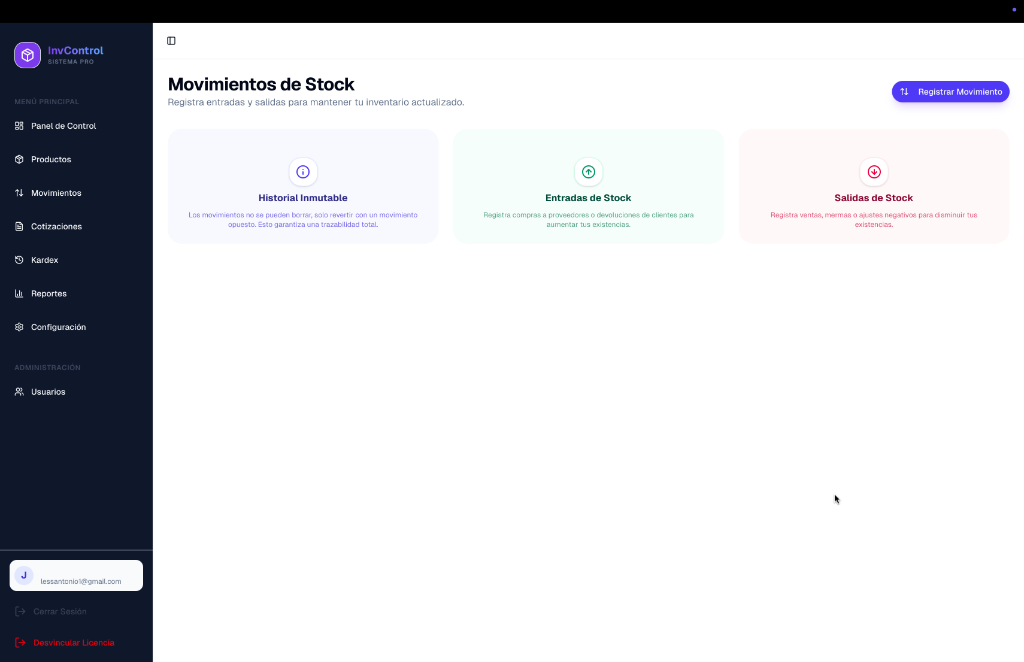Screen dimensions: 1024x662
Task: Click the Cerrar Sesión button
Action: 59,611
